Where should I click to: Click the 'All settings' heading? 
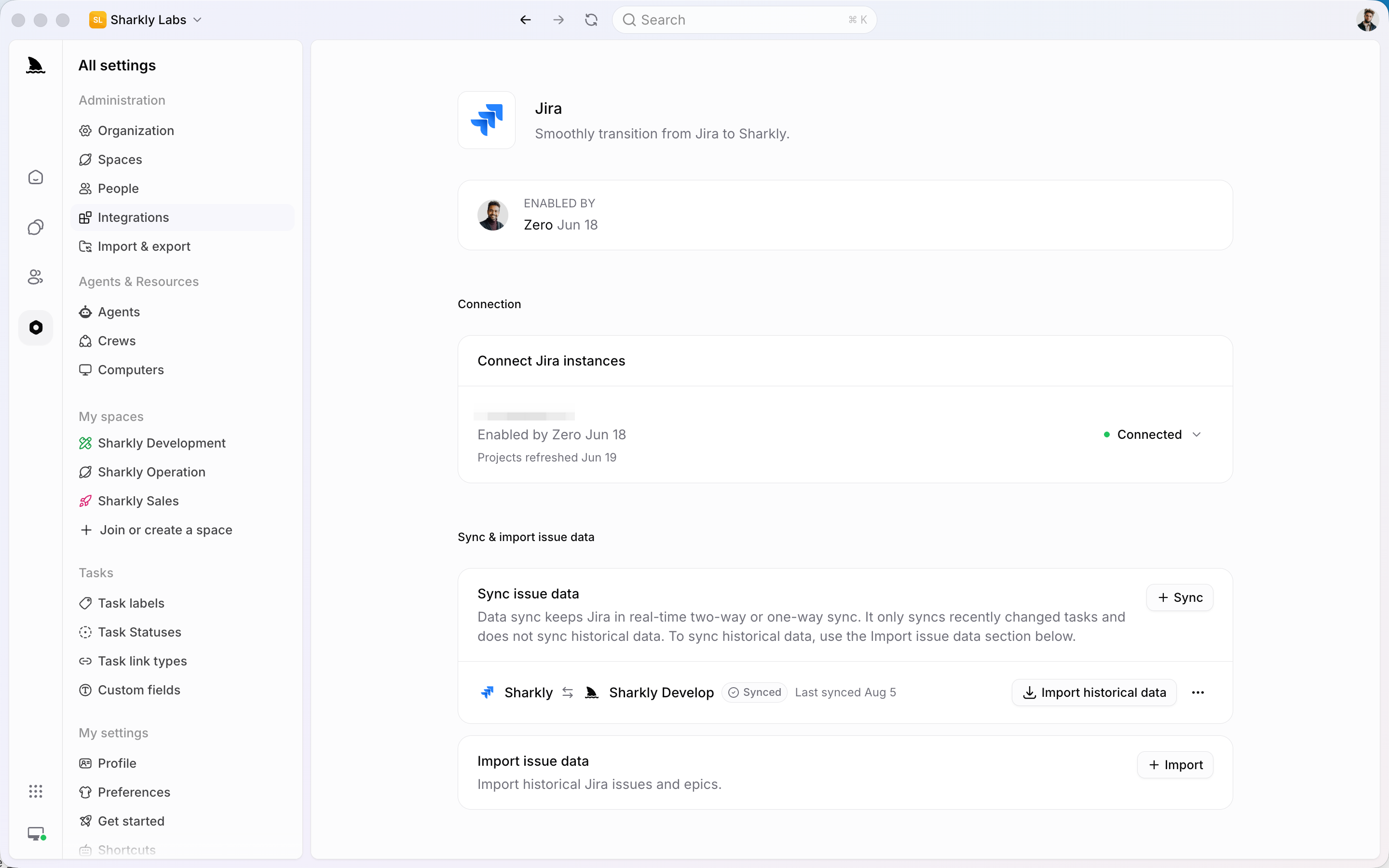(x=117, y=66)
